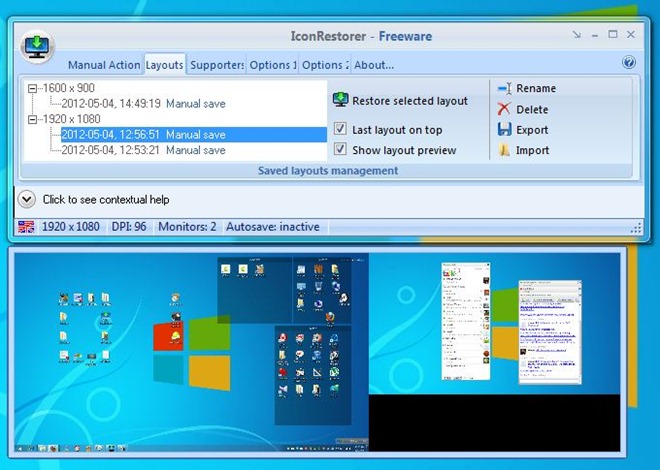The width and height of the screenshot is (660, 470).
Task: Collapse the 1920 x 1080 tree node
Action: pos(32,119)
